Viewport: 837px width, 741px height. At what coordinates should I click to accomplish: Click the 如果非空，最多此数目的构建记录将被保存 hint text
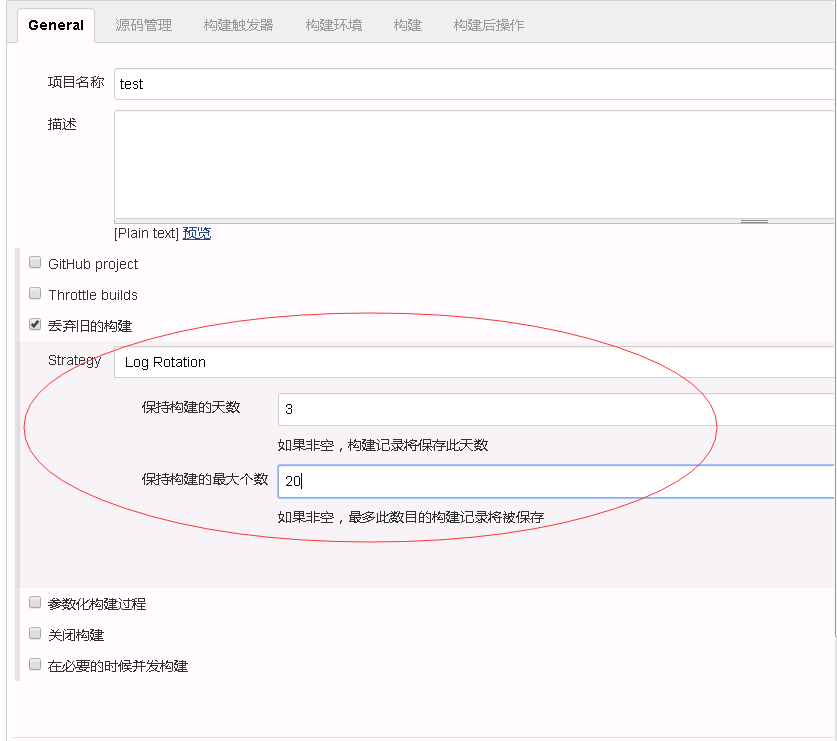click(x=411, y=517)
